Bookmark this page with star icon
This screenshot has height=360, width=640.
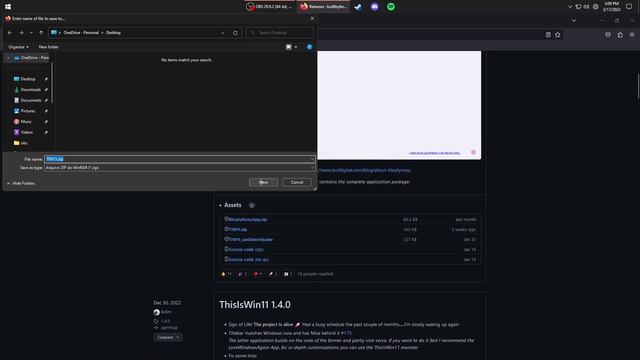[558, 35]
